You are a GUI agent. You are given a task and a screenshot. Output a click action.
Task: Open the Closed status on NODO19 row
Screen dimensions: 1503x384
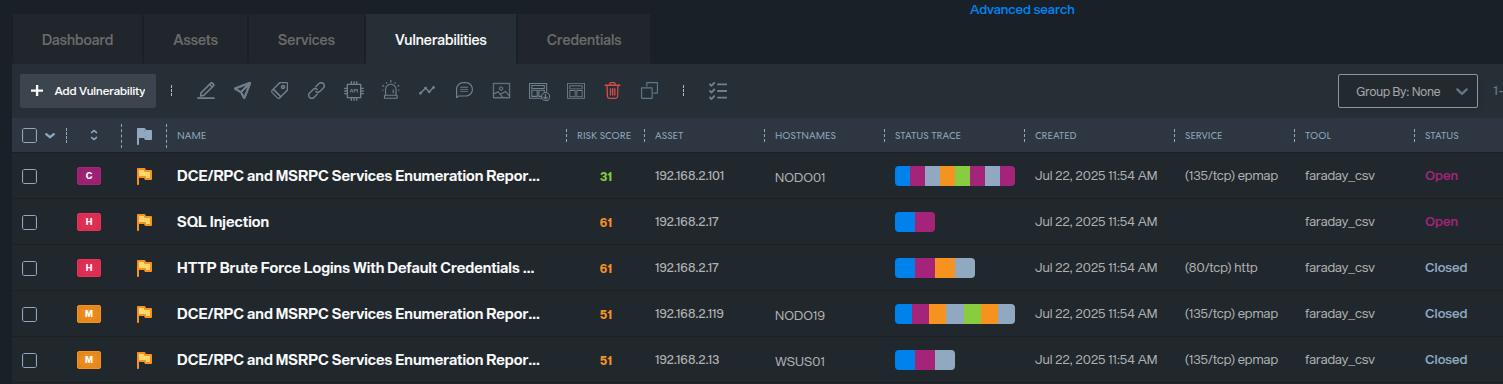click(1446, 314)
